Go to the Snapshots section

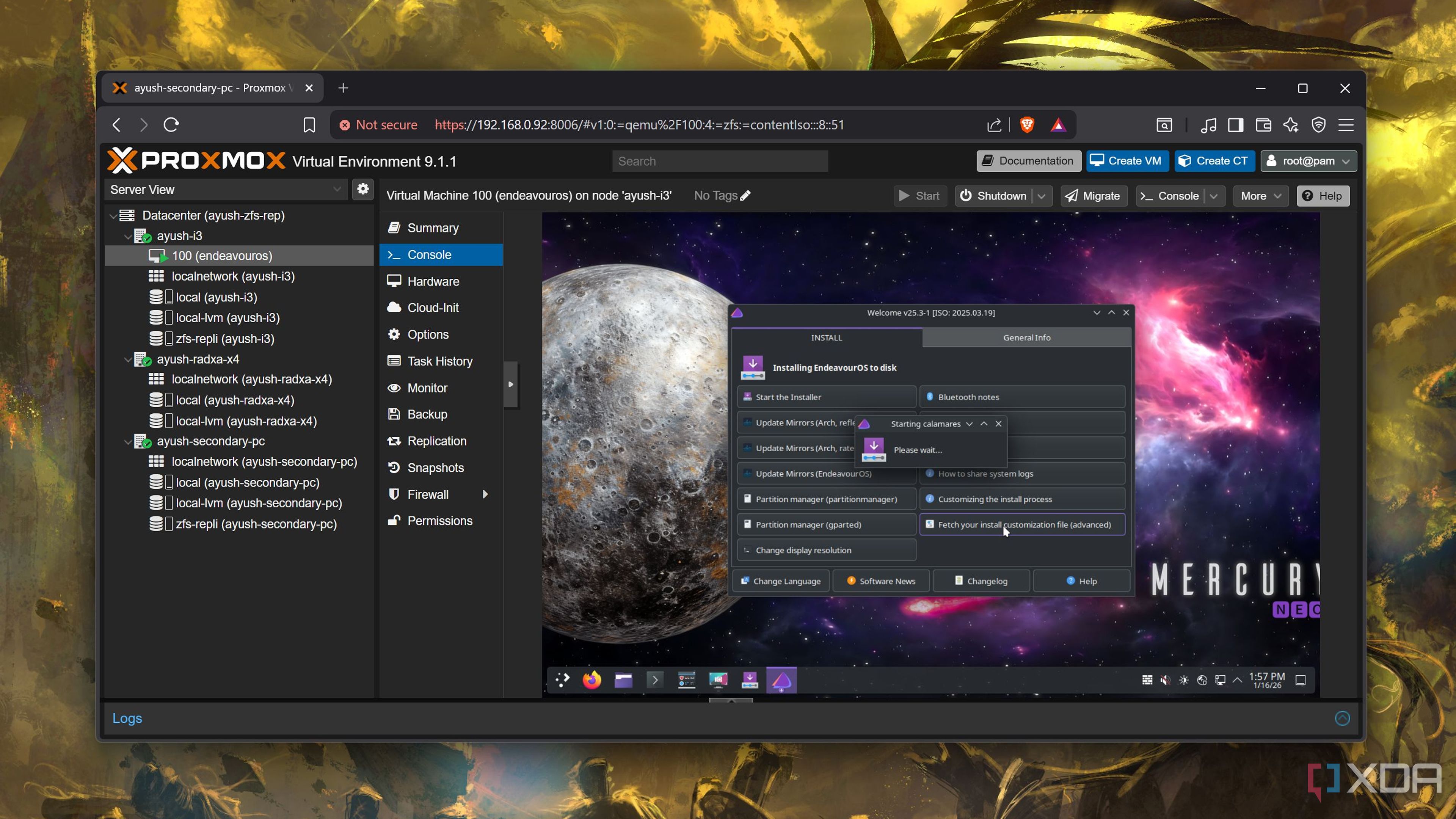coord(441,468)
